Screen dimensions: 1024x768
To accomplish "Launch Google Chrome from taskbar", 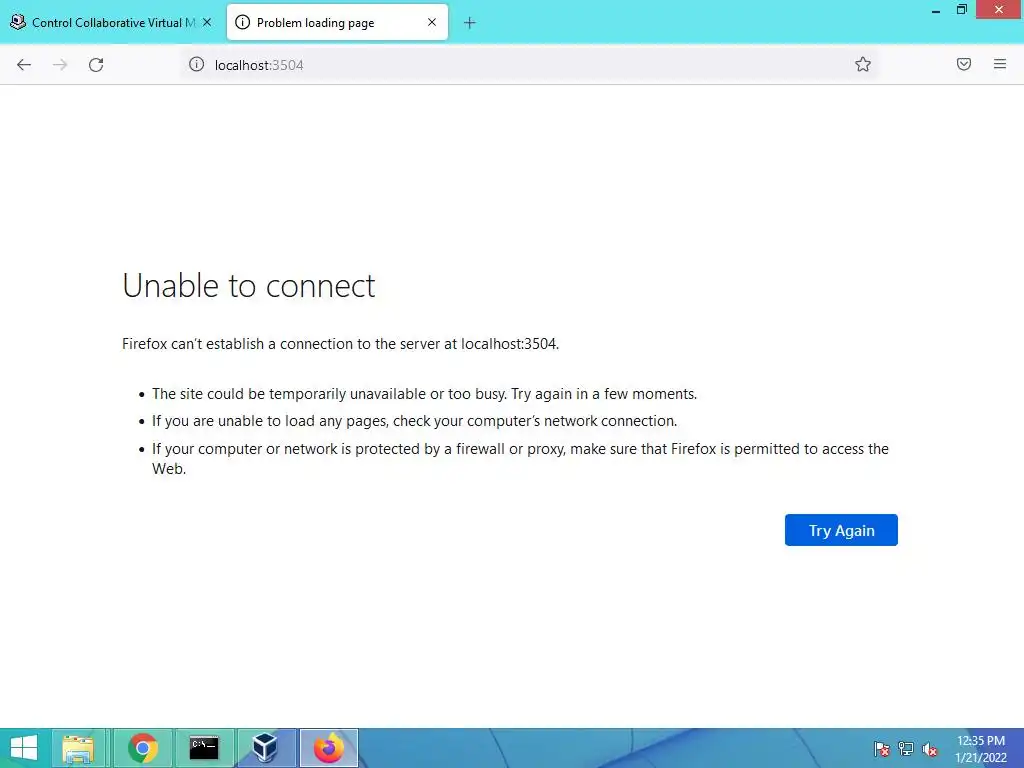I will 143,748.
